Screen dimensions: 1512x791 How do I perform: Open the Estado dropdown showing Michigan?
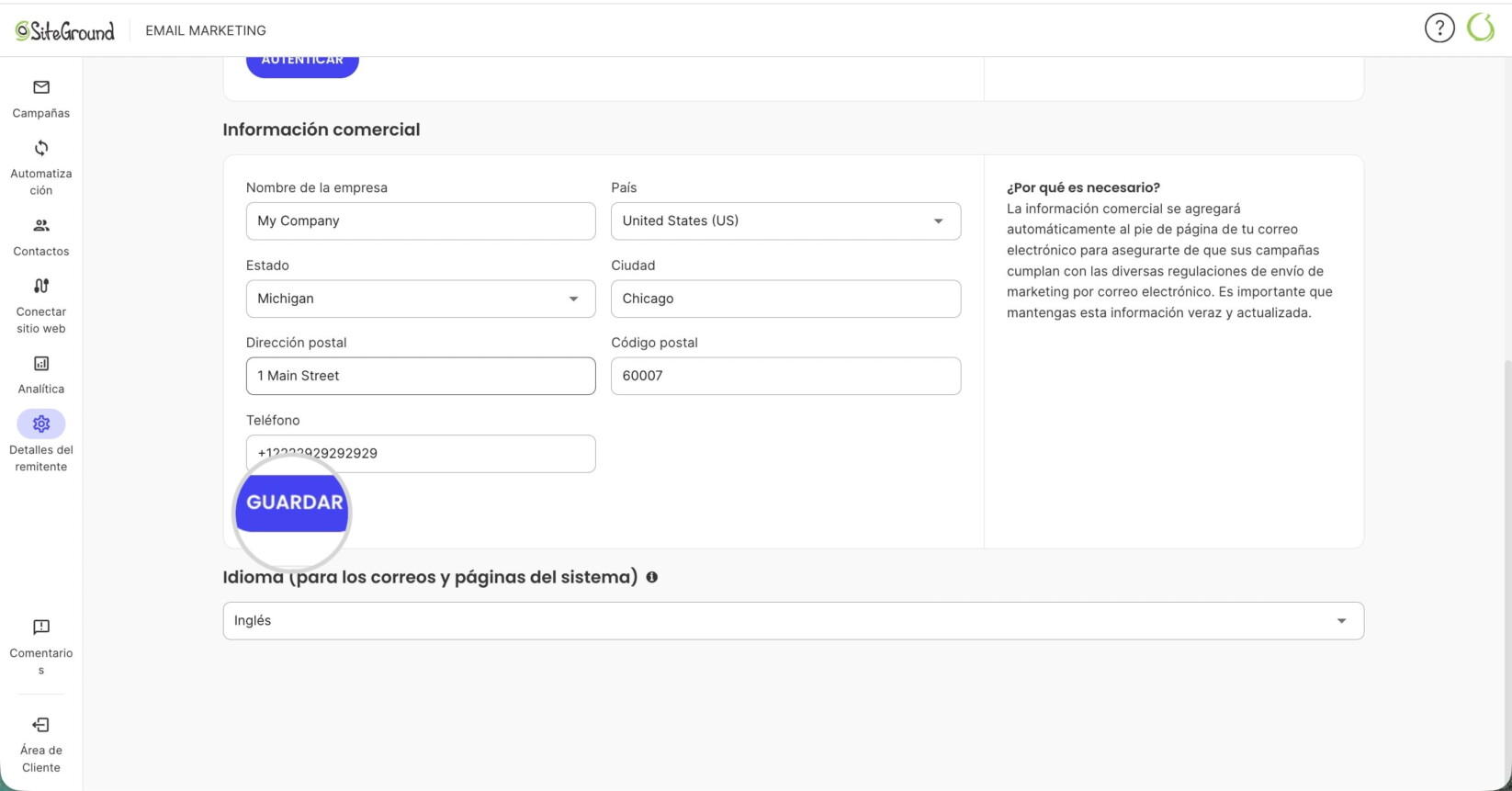(x=421, y=299)
